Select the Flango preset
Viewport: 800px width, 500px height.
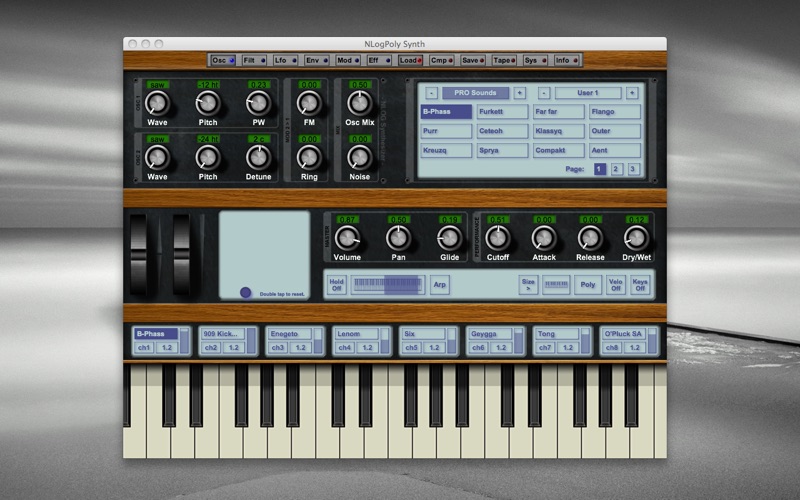pyautogui.click(x=614, y=112)
